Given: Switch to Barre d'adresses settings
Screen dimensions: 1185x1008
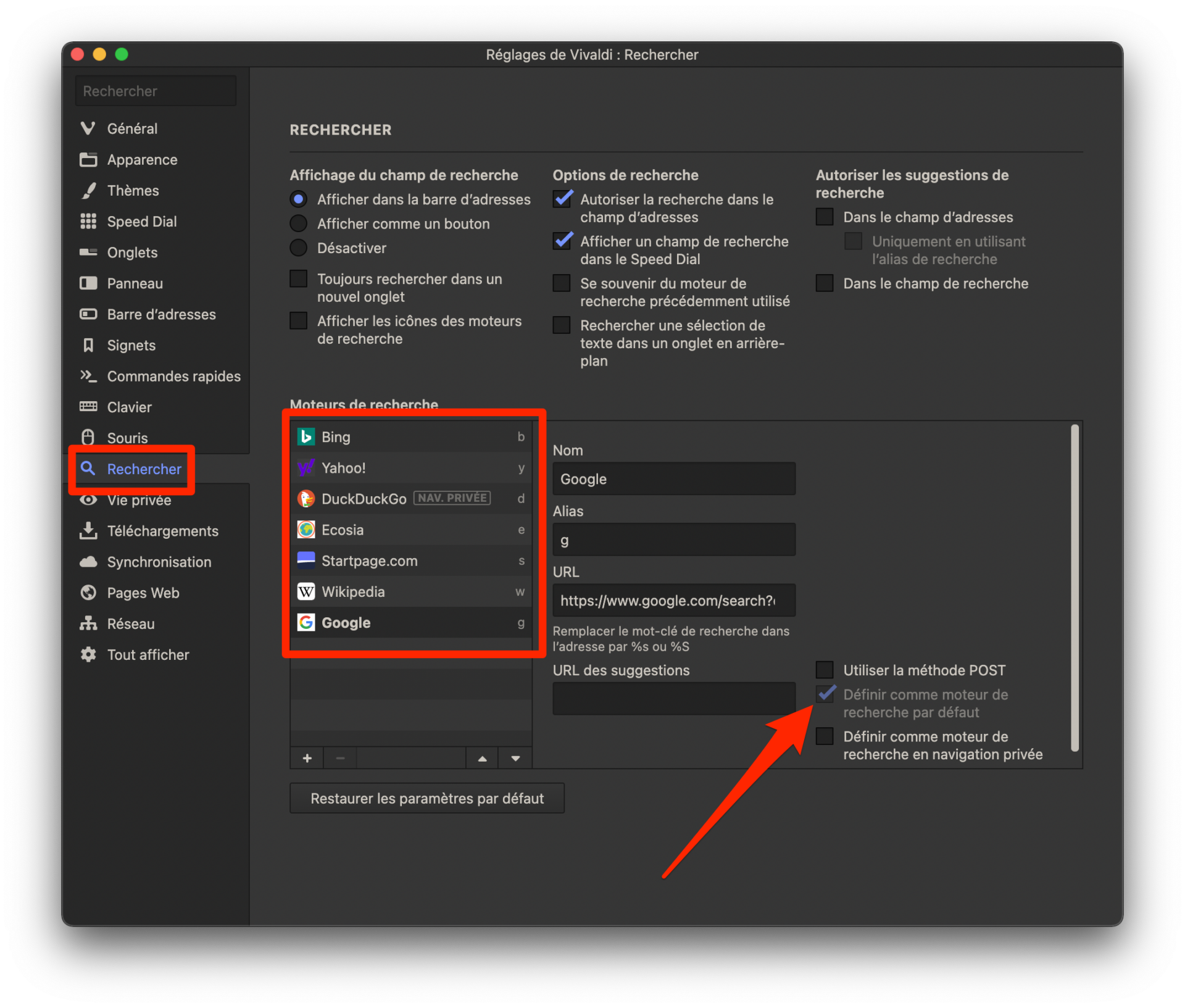Looking at the screenshot, I should [162, 314].
